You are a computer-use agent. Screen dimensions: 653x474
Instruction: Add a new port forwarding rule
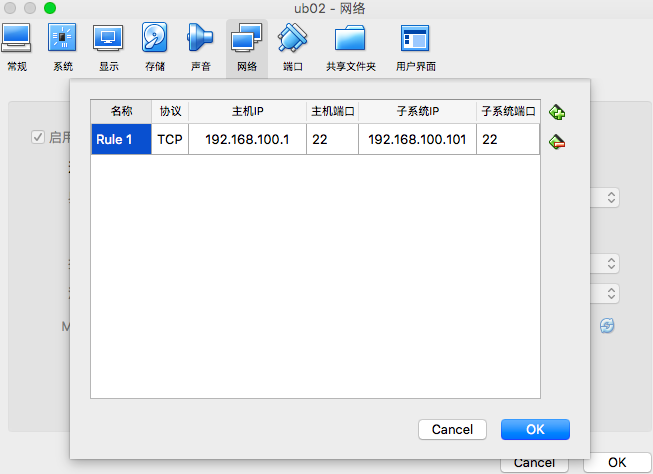tap(557, 112)
